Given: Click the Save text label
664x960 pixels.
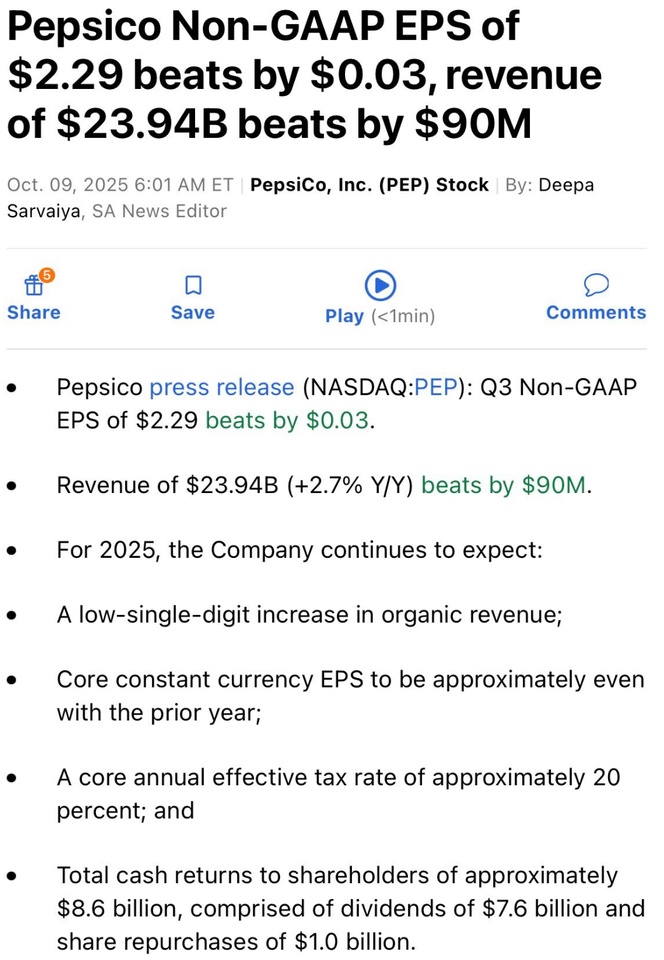Looking at the screenshot, I should tap(193, 313).
